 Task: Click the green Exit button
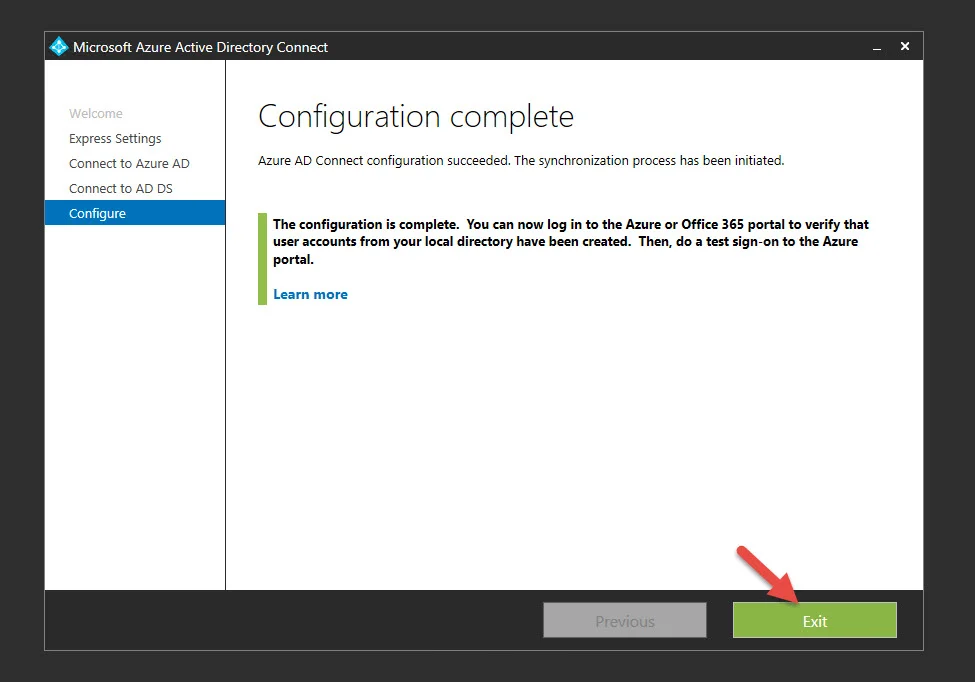(815, 620)
